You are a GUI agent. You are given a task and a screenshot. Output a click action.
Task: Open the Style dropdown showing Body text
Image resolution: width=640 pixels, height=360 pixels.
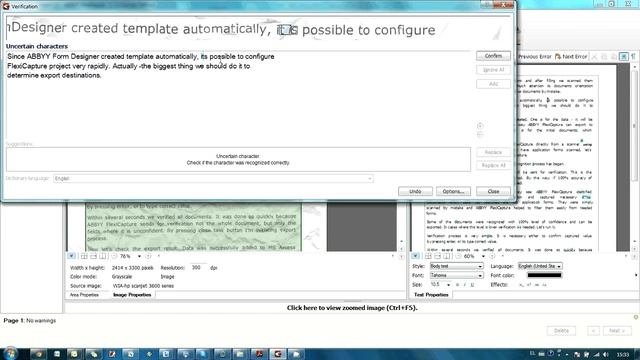click(456, 266)
